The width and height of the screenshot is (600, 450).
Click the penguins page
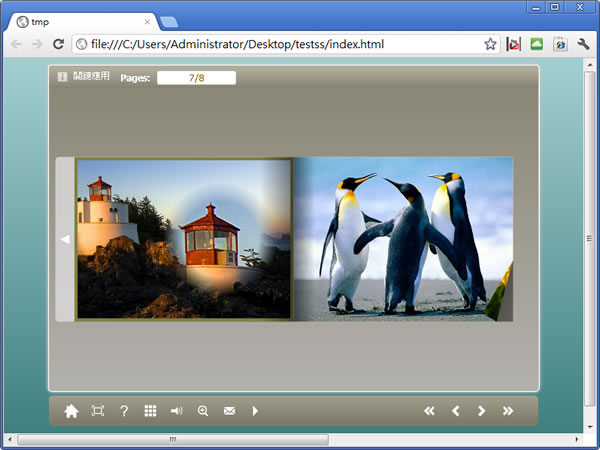coord(403,239)
